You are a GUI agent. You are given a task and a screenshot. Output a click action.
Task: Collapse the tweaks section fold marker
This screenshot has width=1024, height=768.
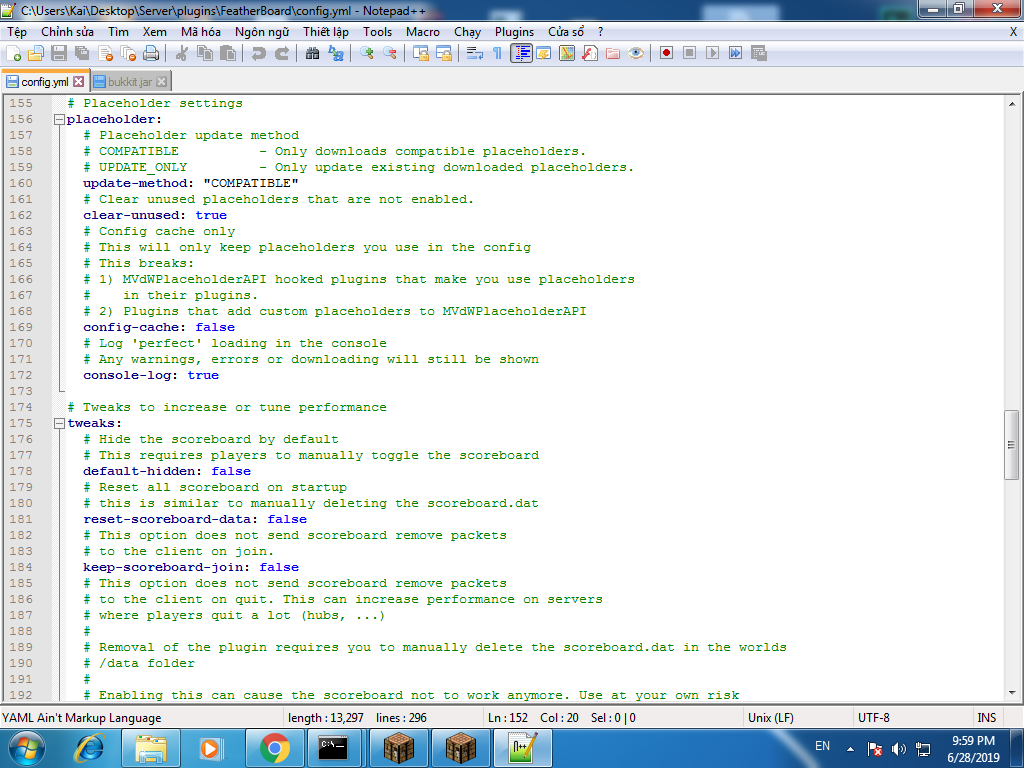[58, 424]
